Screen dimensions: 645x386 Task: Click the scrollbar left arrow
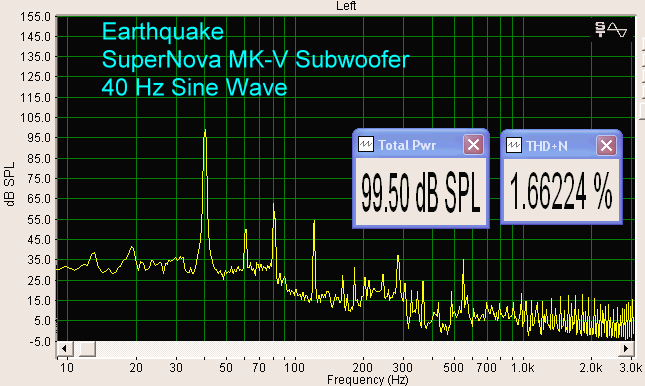[64, 349]
